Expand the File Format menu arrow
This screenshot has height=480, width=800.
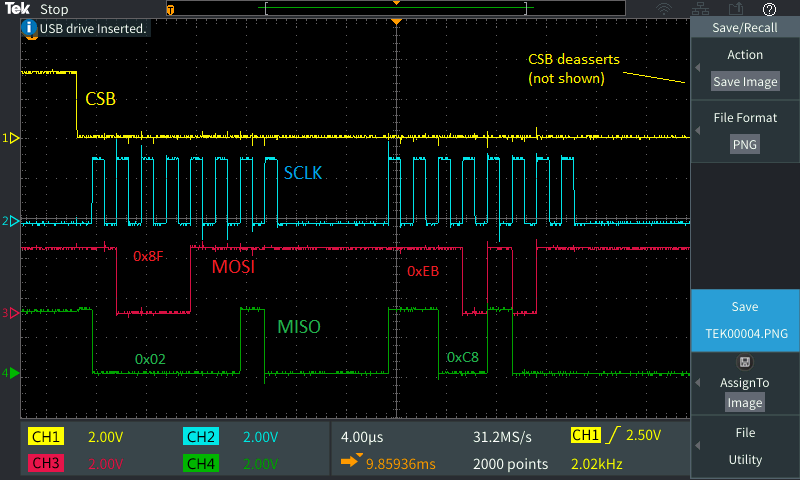pos(697,131)
